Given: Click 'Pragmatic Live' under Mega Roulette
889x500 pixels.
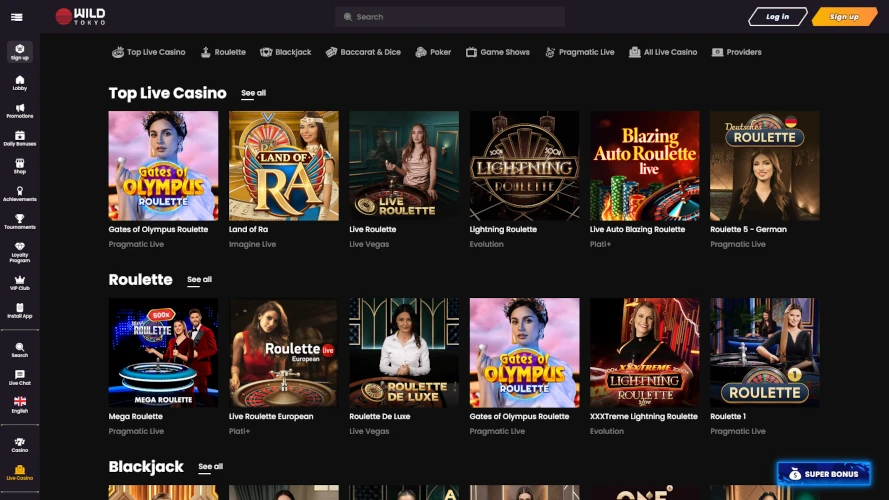Looking at the screenshot, I should (x=136, y=431).
